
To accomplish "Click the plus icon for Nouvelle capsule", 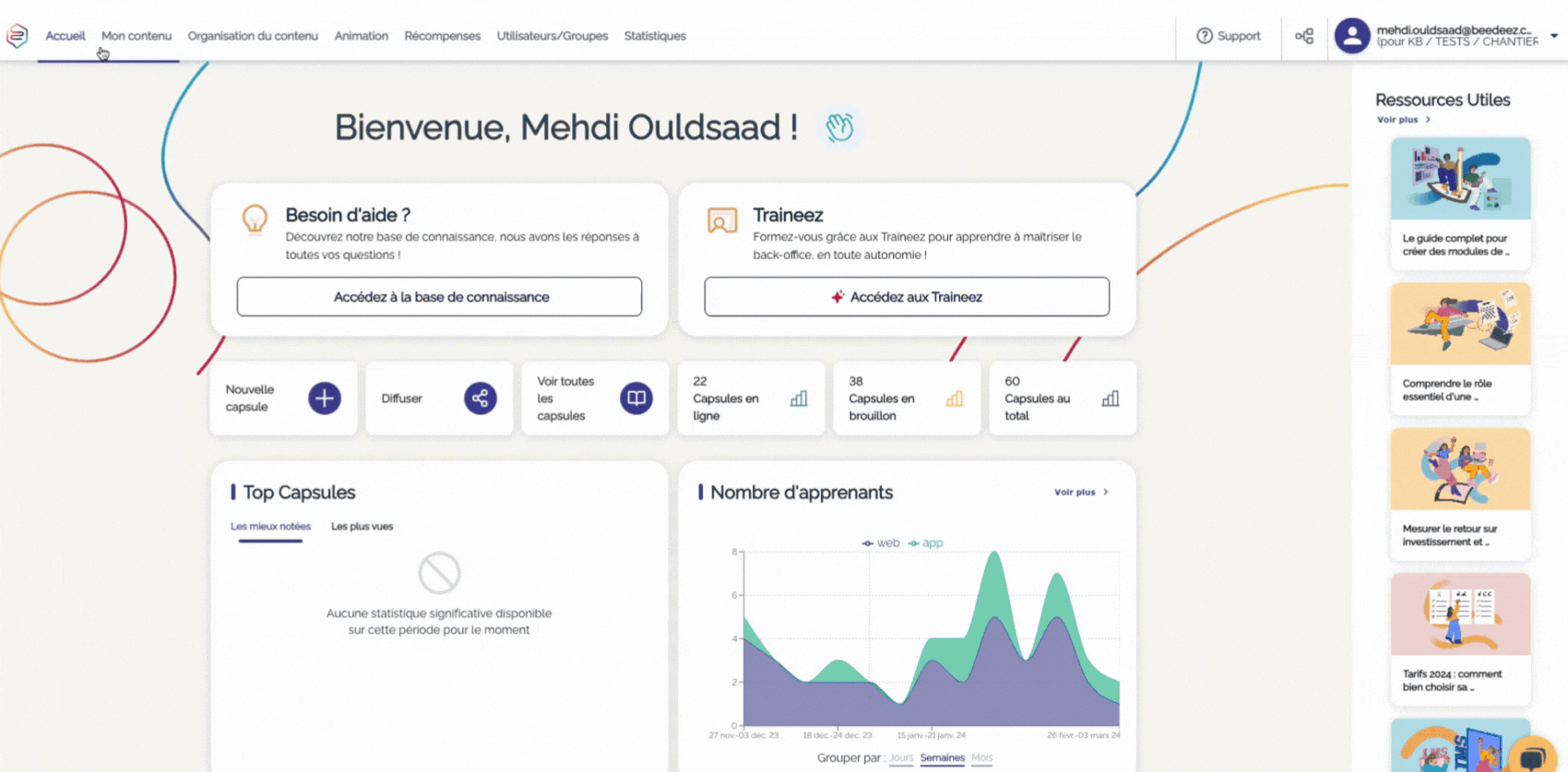I will [x=324, y=398].
